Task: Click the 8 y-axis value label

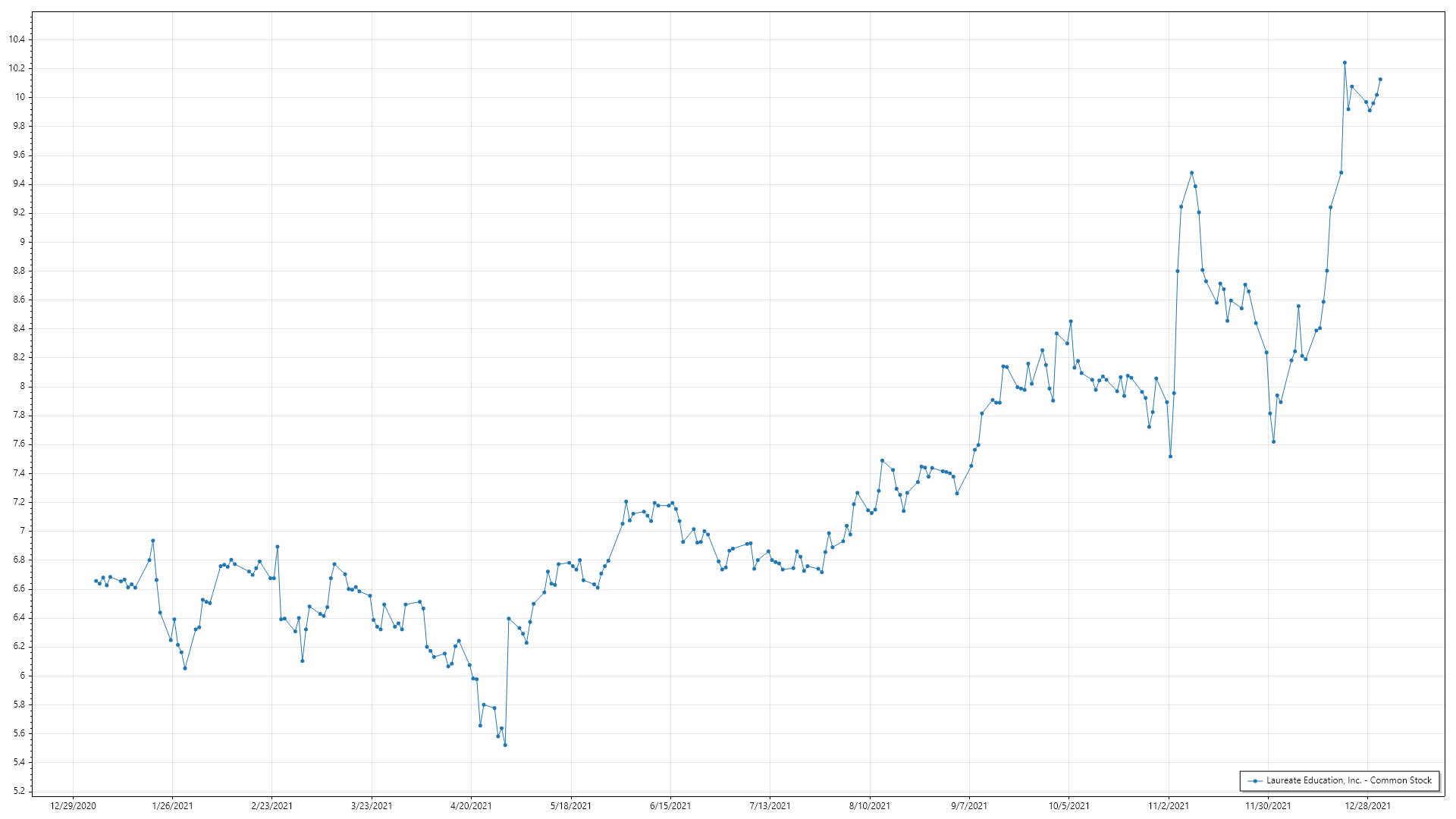Action: click(22, 387)
